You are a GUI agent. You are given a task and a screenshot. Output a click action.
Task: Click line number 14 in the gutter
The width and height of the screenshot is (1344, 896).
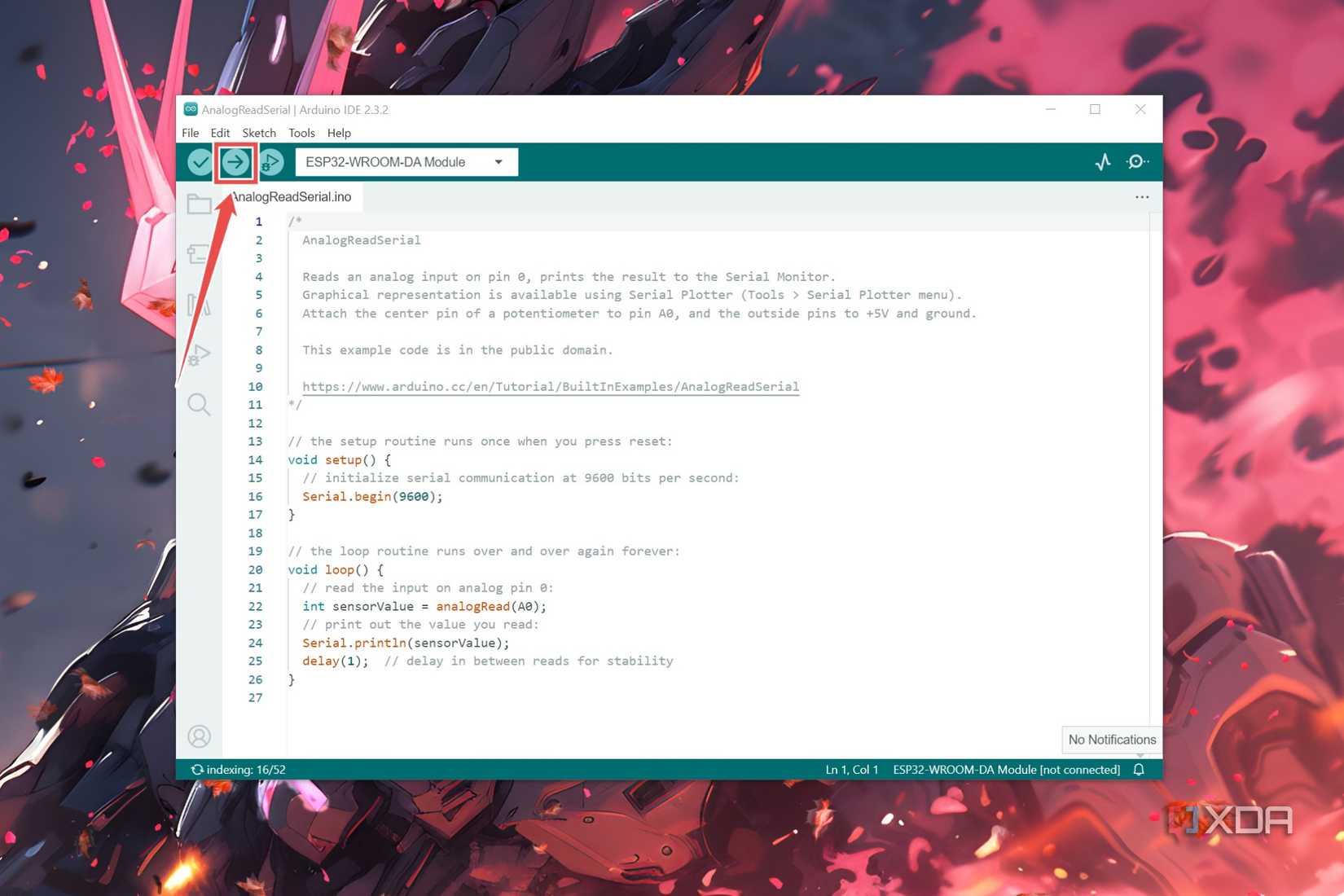[x=255, y=459]
